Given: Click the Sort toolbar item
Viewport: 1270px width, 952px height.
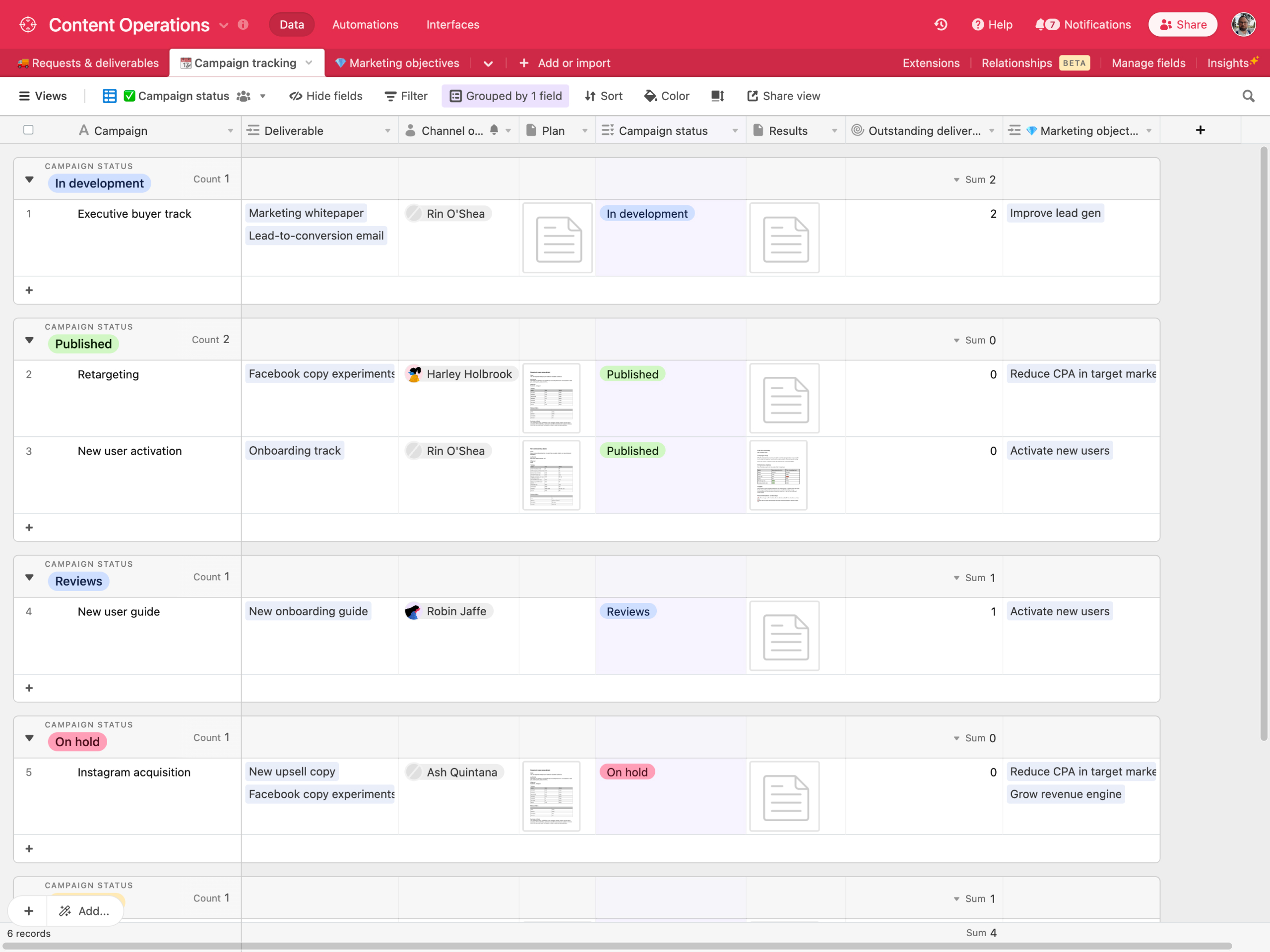Looking at the screenshot, I should [x=603, y=96].
